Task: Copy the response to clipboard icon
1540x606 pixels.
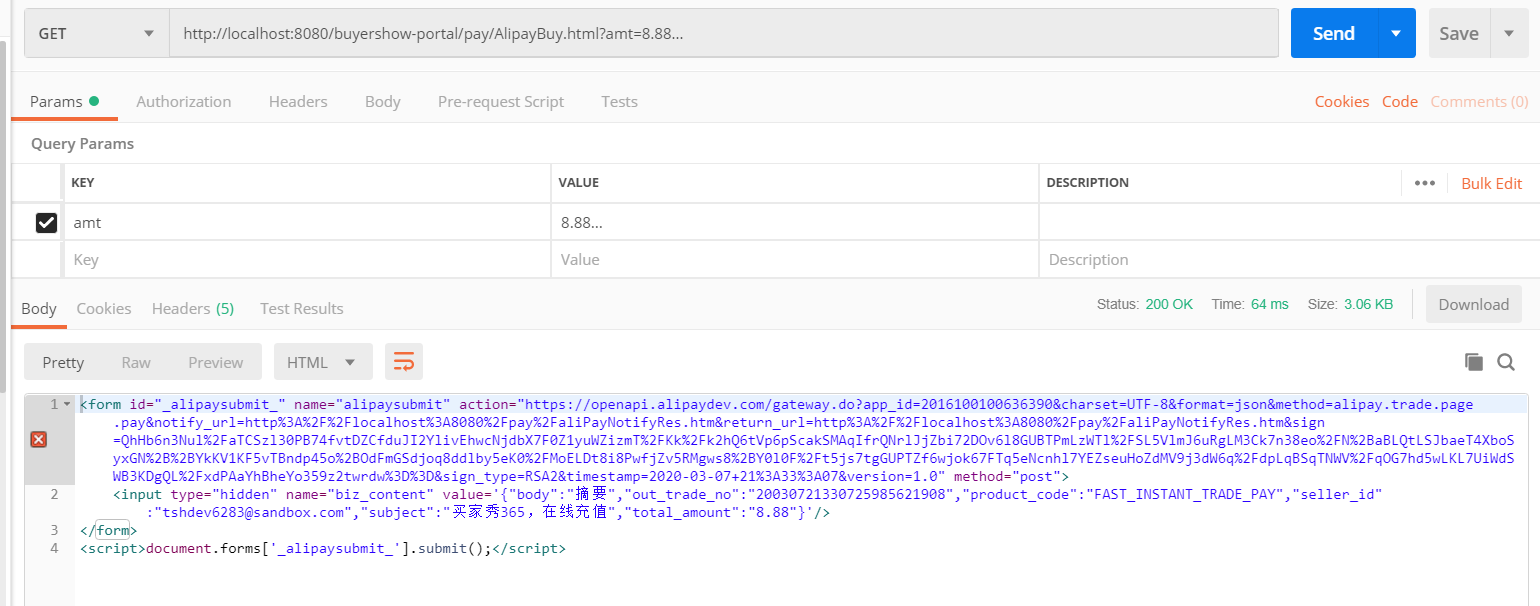Action: pos(1473,362)
